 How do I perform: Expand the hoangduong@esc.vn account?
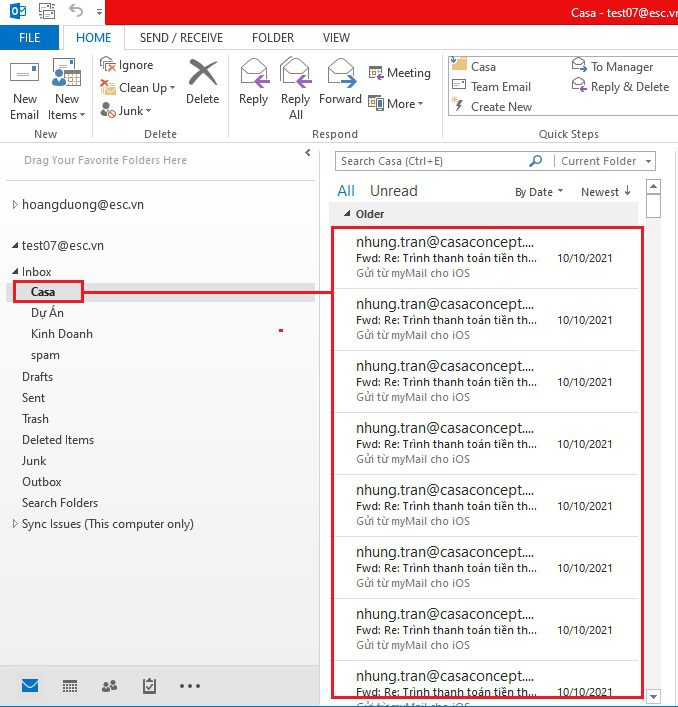(x=15, y=204)
